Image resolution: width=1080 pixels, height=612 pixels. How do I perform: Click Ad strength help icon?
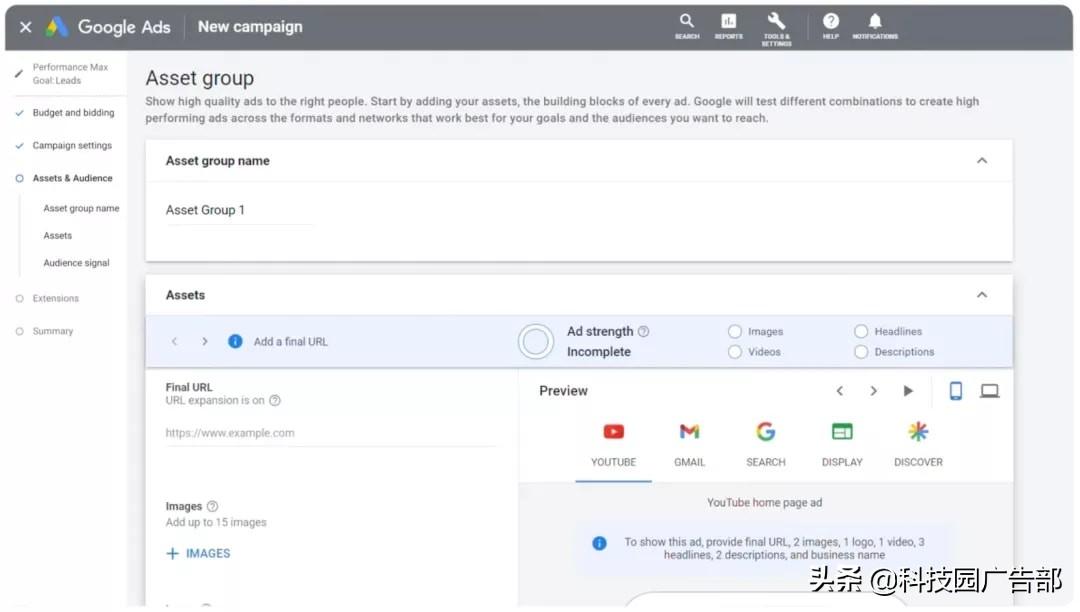[643, 332]
